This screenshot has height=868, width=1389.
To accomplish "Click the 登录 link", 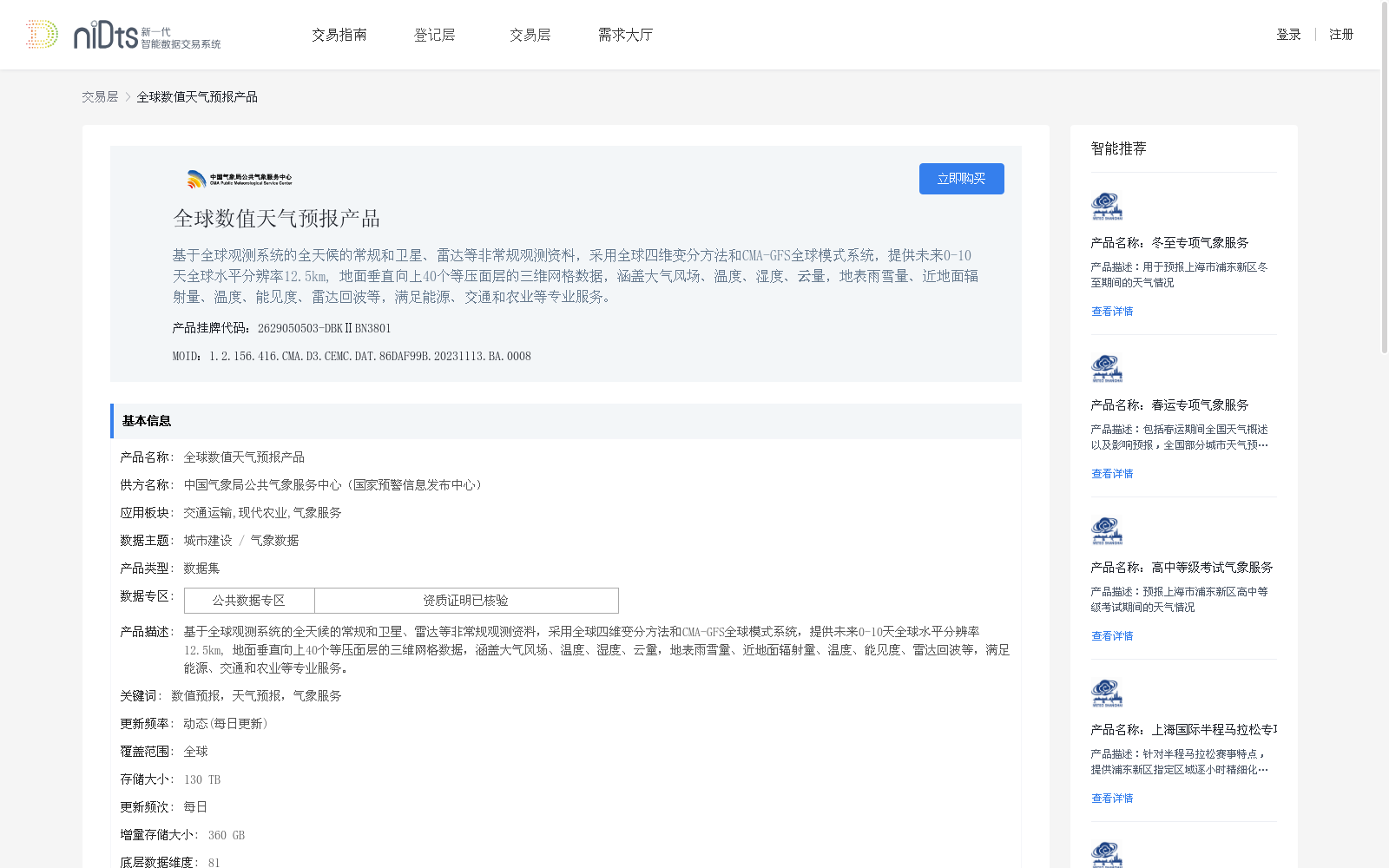I will coord(1289,35).
